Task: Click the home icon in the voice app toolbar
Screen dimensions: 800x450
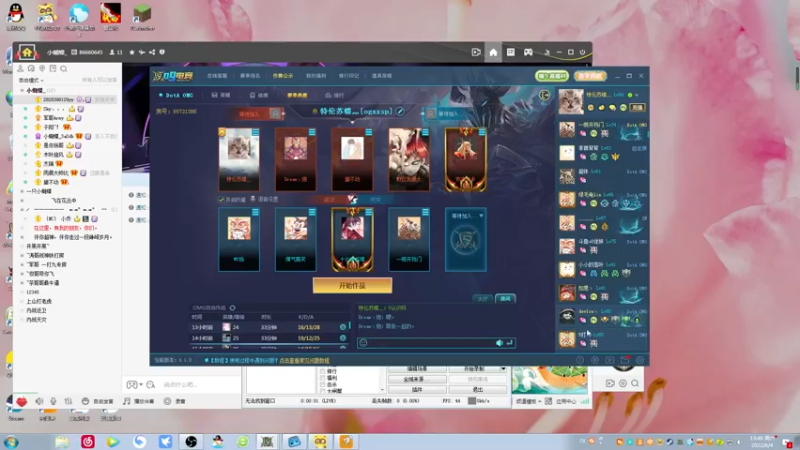Action: (493, 52)
